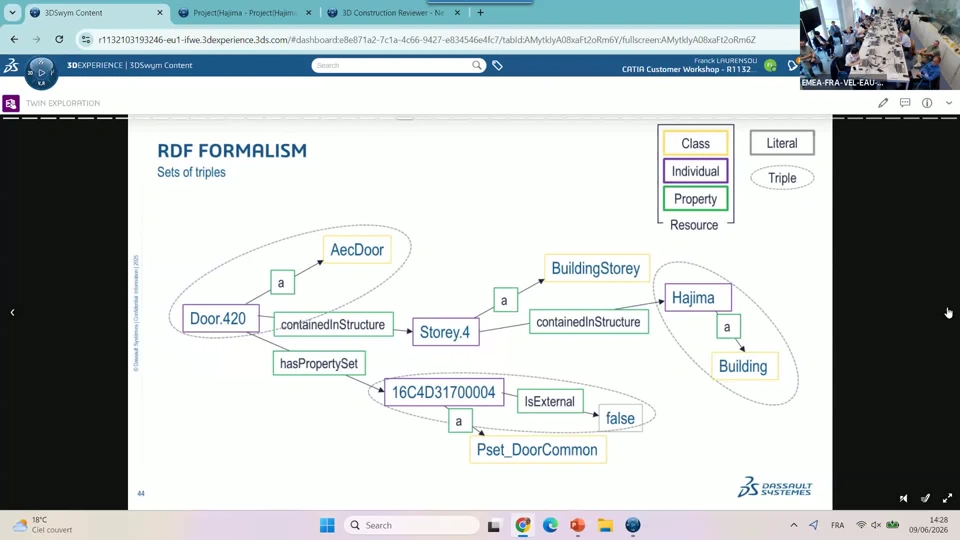Reload the current page
This screenshot has height=540, width=960.
59,39
